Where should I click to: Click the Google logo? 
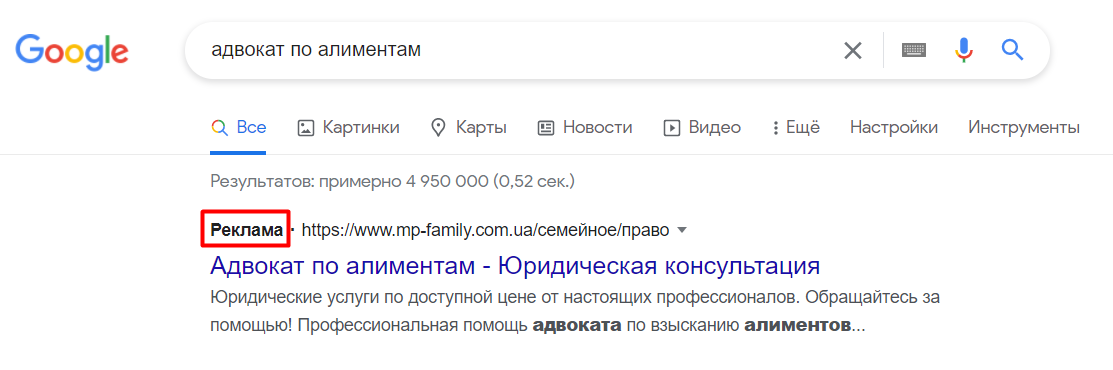pyautogui.click(x=72, y=51)
